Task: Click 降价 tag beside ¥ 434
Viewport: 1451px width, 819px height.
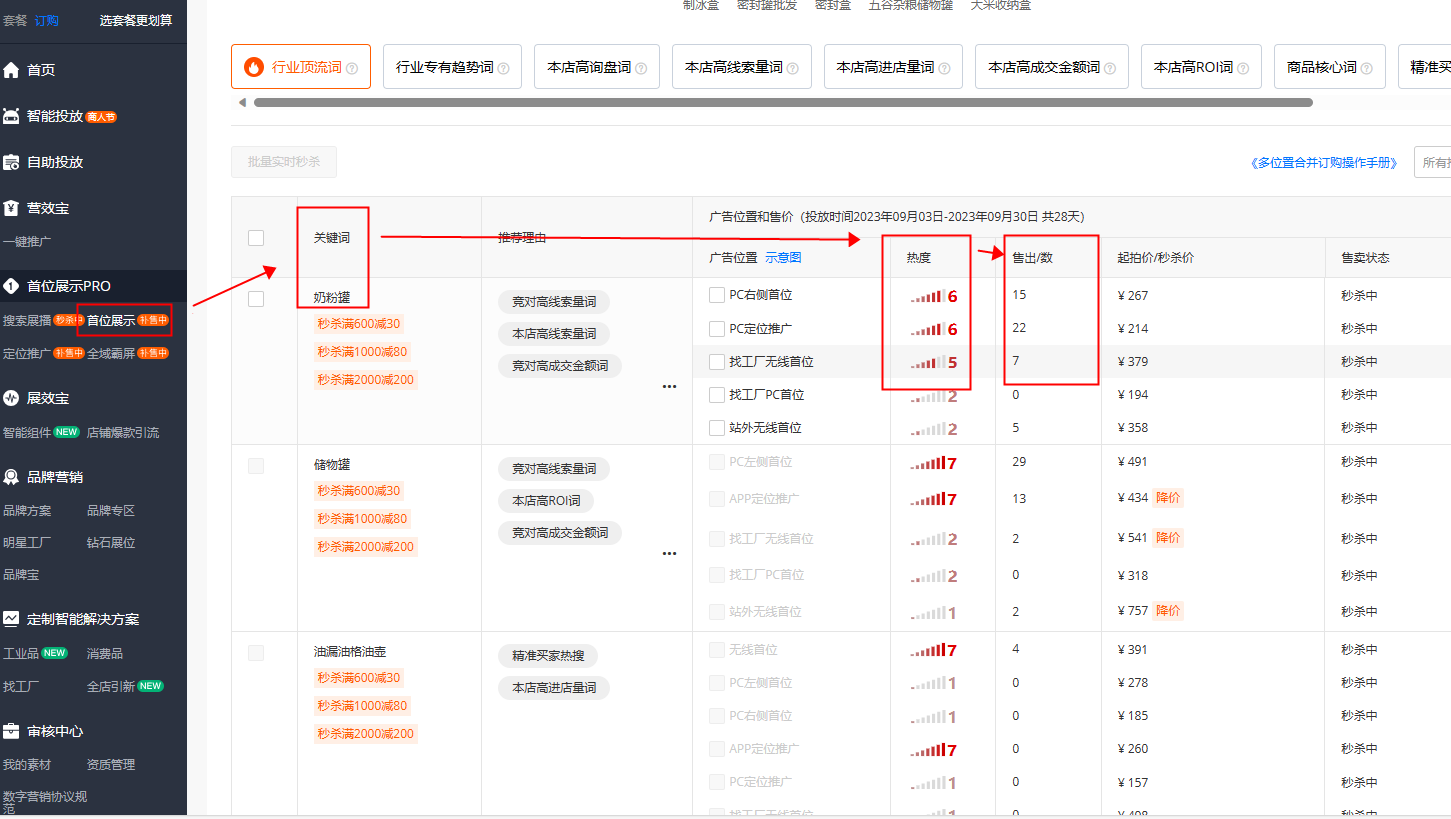Action: (x=1168, y=498)
